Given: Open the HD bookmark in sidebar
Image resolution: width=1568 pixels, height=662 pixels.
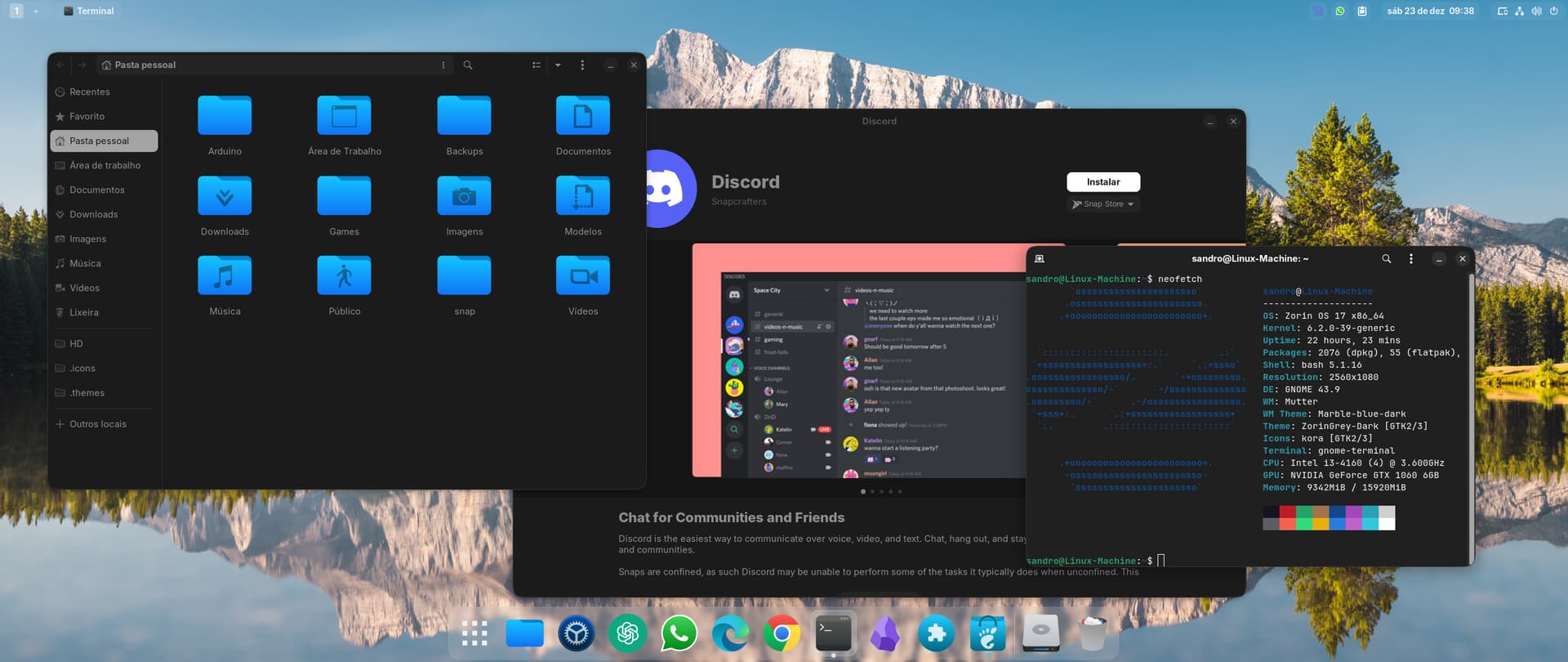Looking at the screenshot, I should 104,343.
